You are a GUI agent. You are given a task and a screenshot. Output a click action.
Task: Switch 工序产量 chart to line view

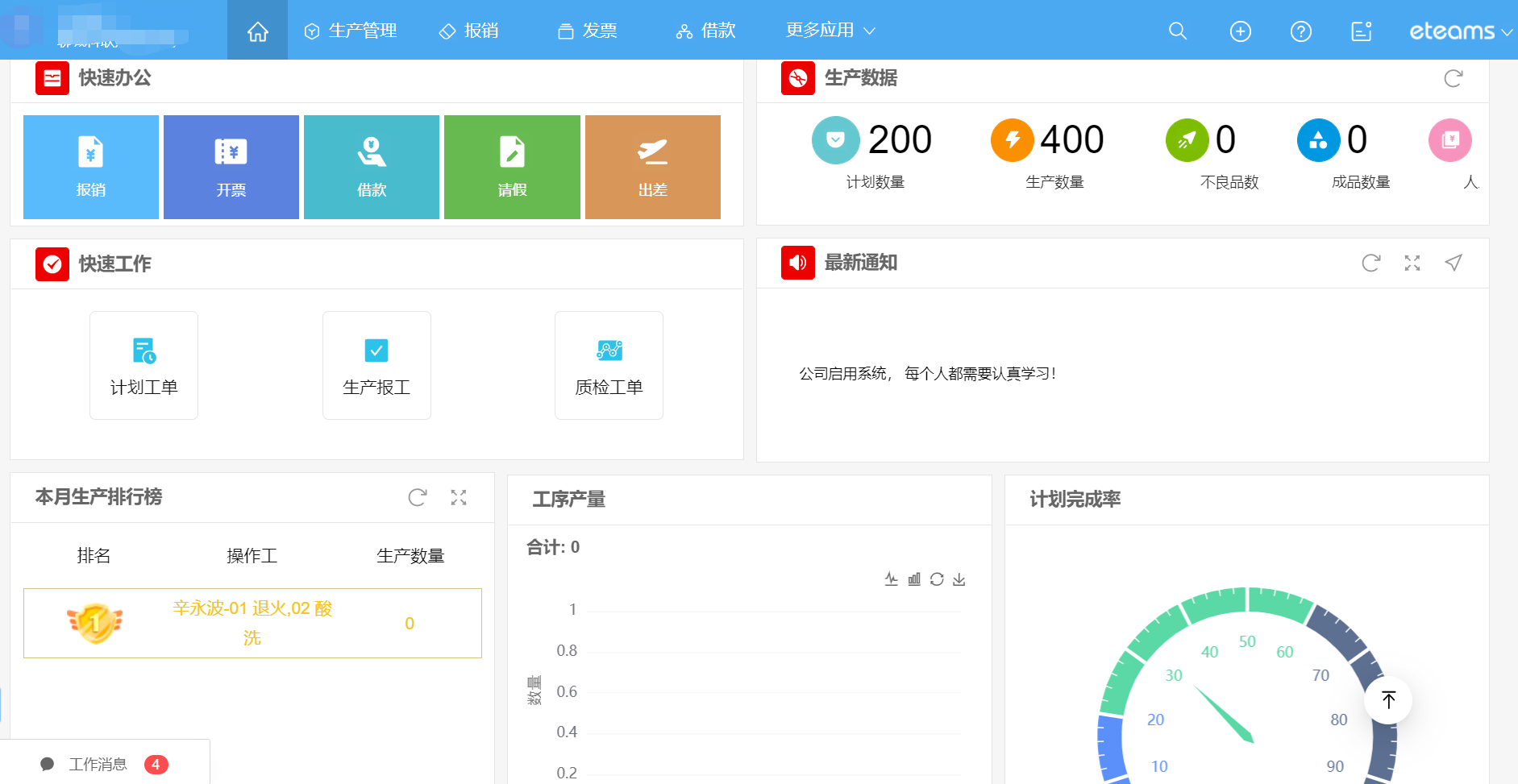pos(891,579)
